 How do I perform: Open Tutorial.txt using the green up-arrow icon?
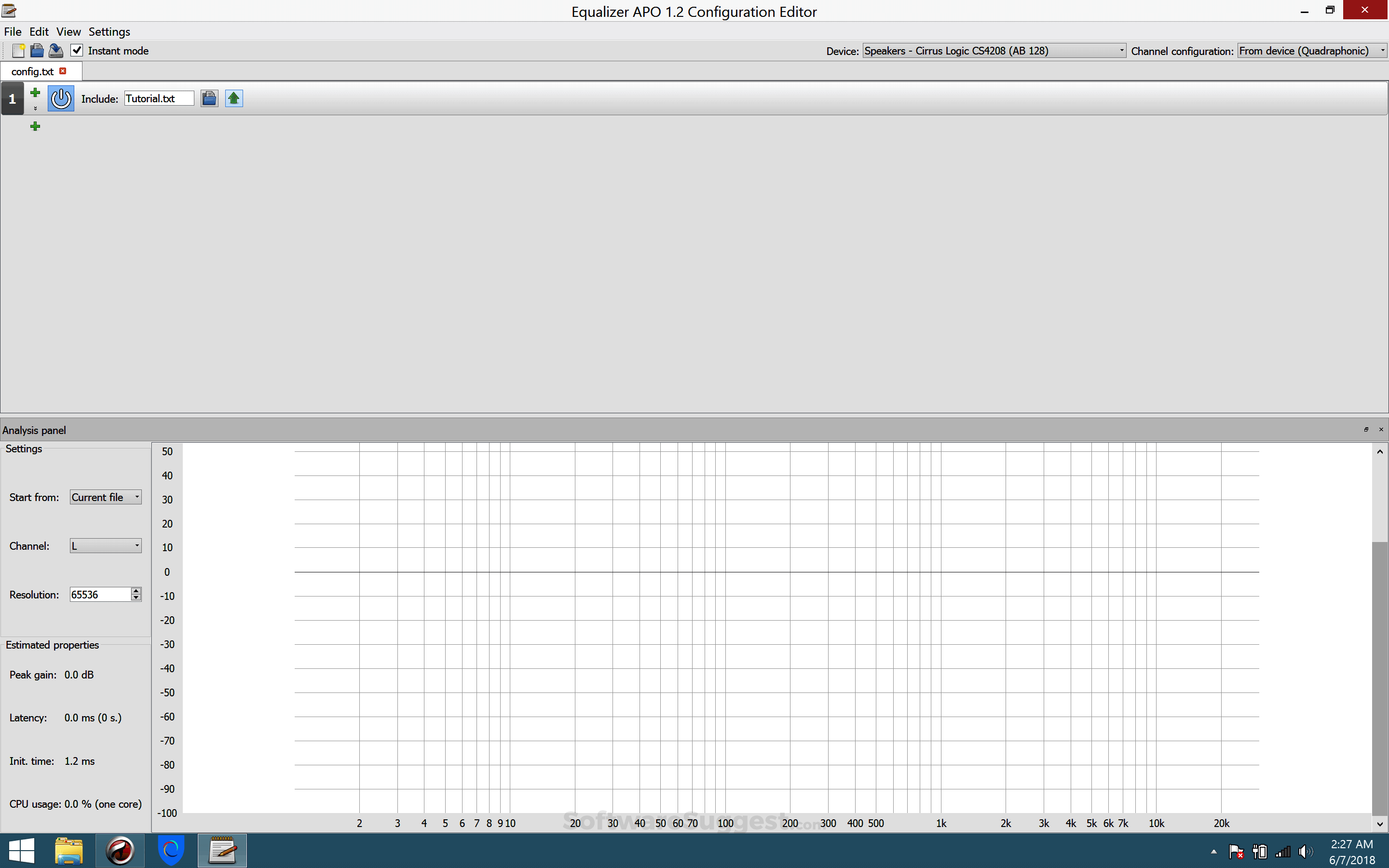(x=233, y=98)
